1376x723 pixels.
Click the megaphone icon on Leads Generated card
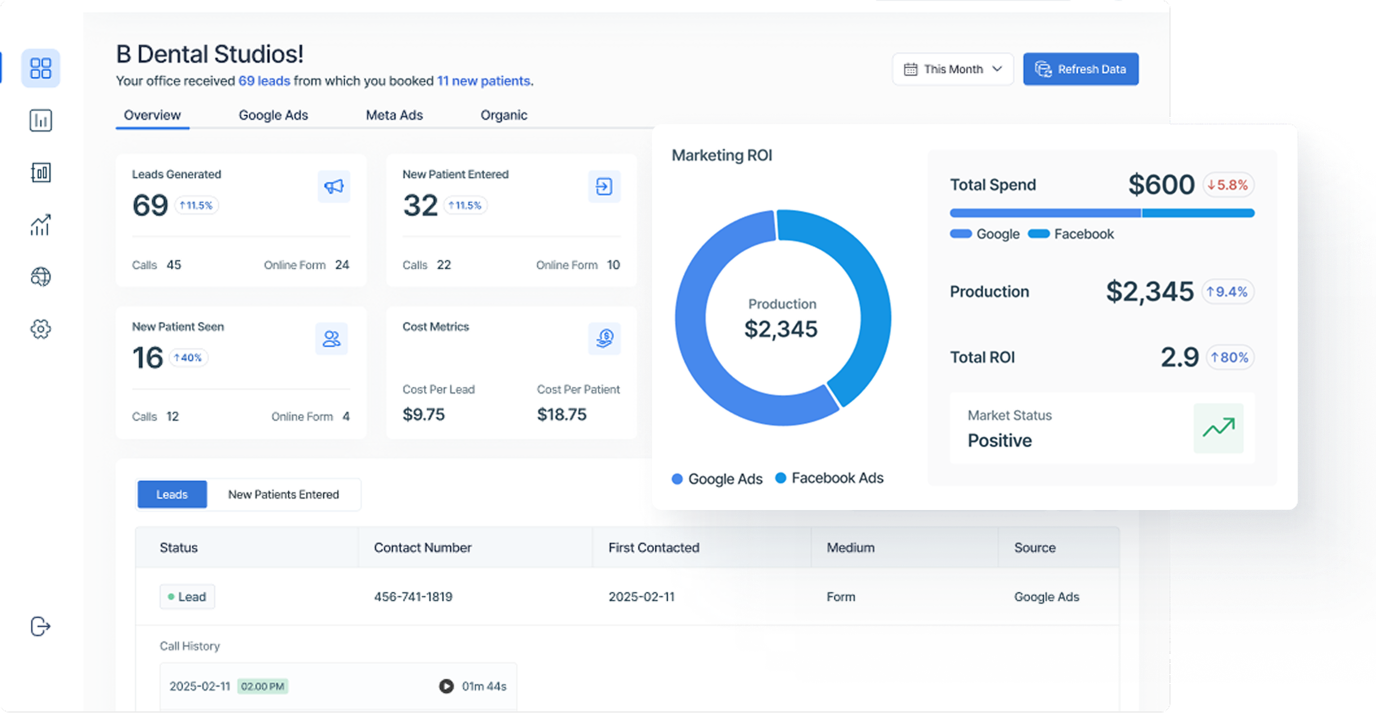pos(334,186)
